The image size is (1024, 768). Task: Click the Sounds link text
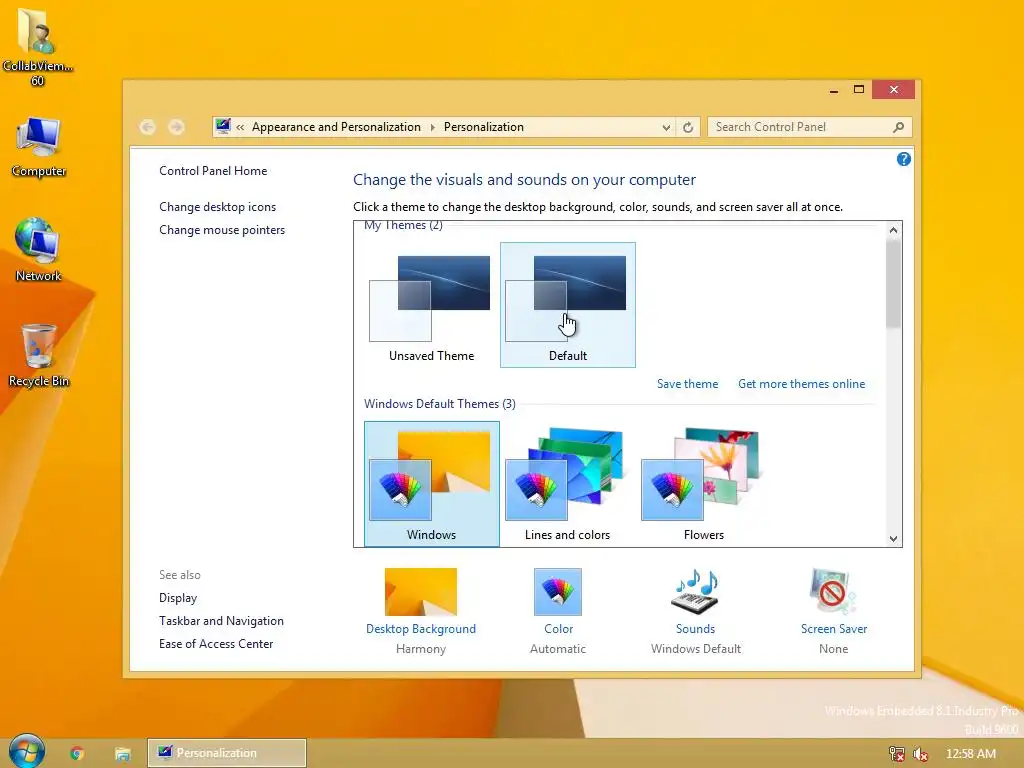pos(695,629)
